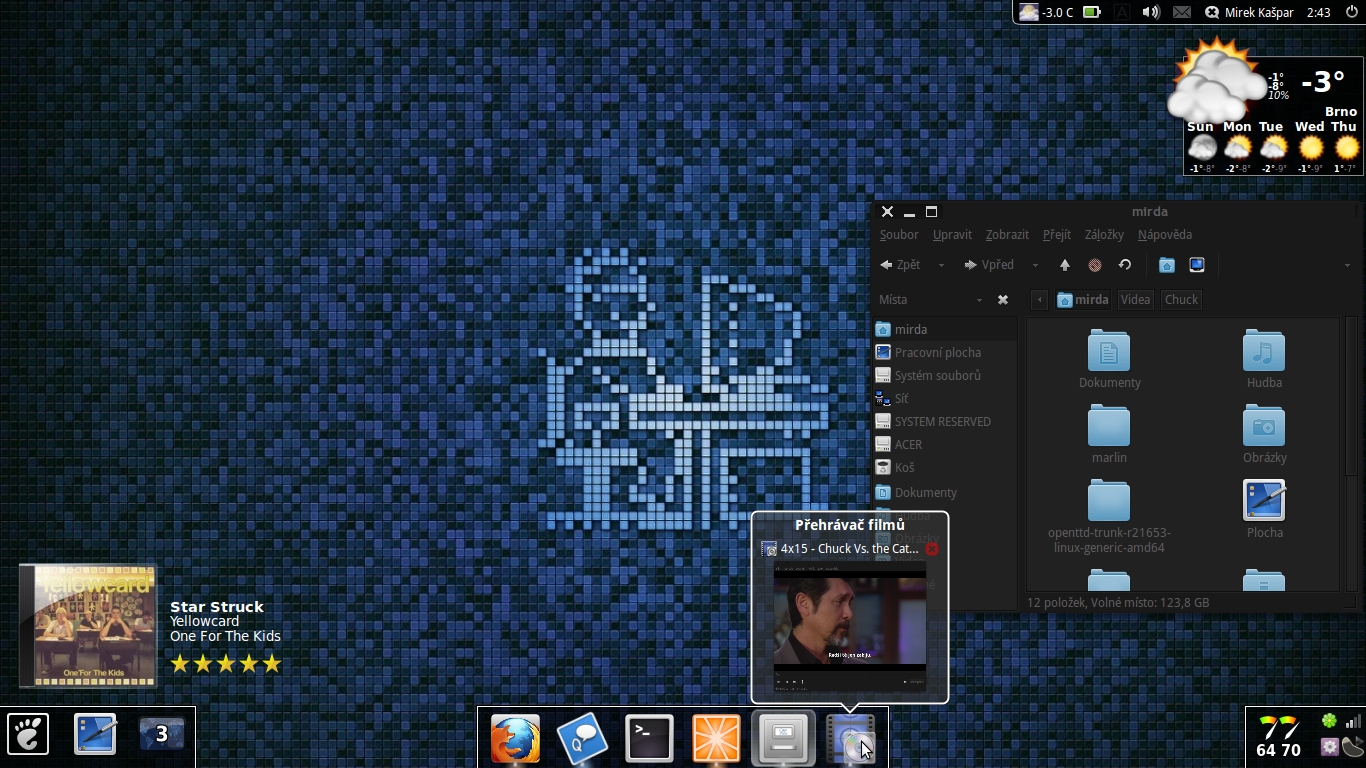Click the Zpět back button
Screen dimensions: 1366x768
pyautogui.click(x=900, y=265)
